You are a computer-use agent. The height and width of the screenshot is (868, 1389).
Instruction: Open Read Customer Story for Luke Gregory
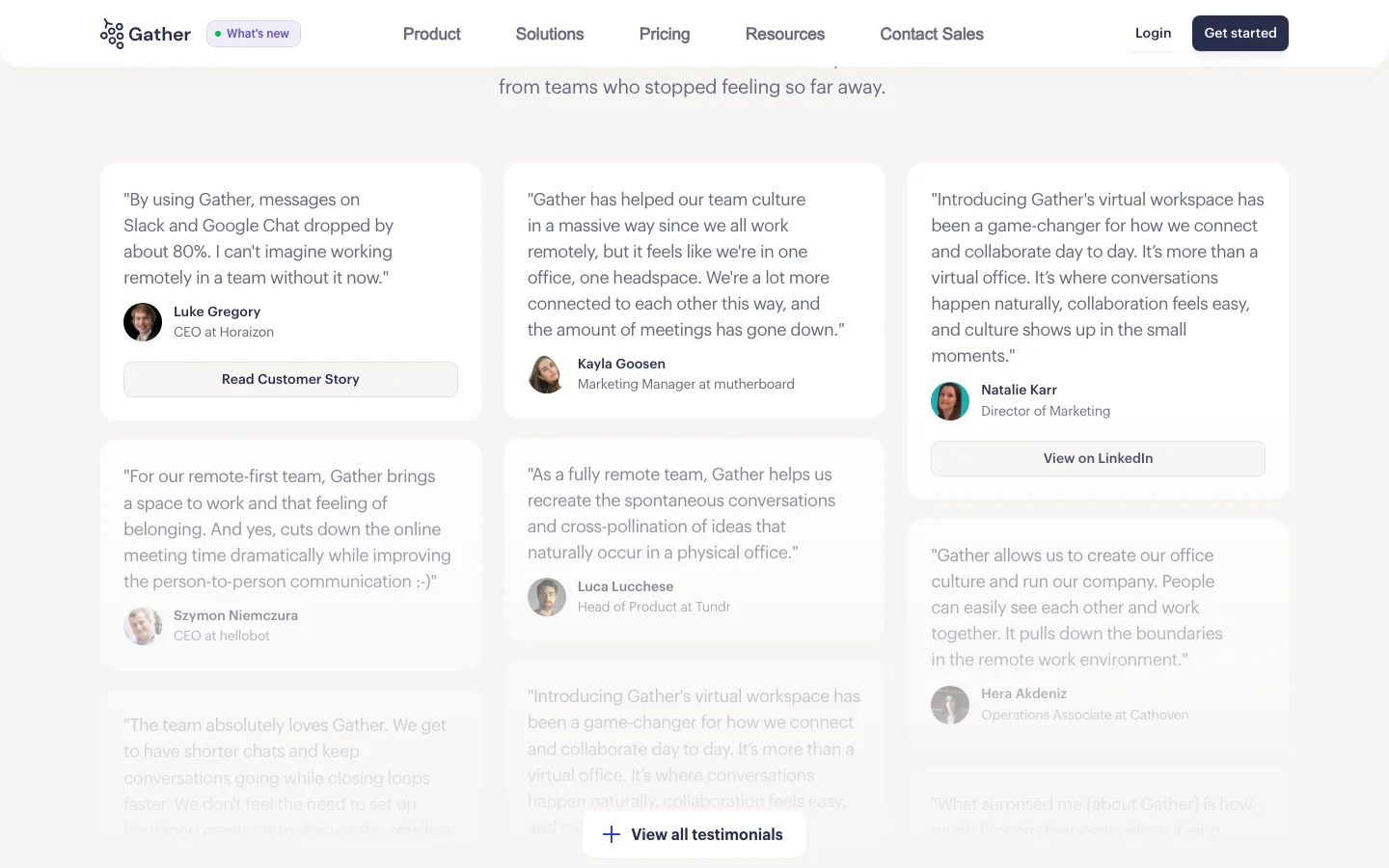(x=290, y=379)
